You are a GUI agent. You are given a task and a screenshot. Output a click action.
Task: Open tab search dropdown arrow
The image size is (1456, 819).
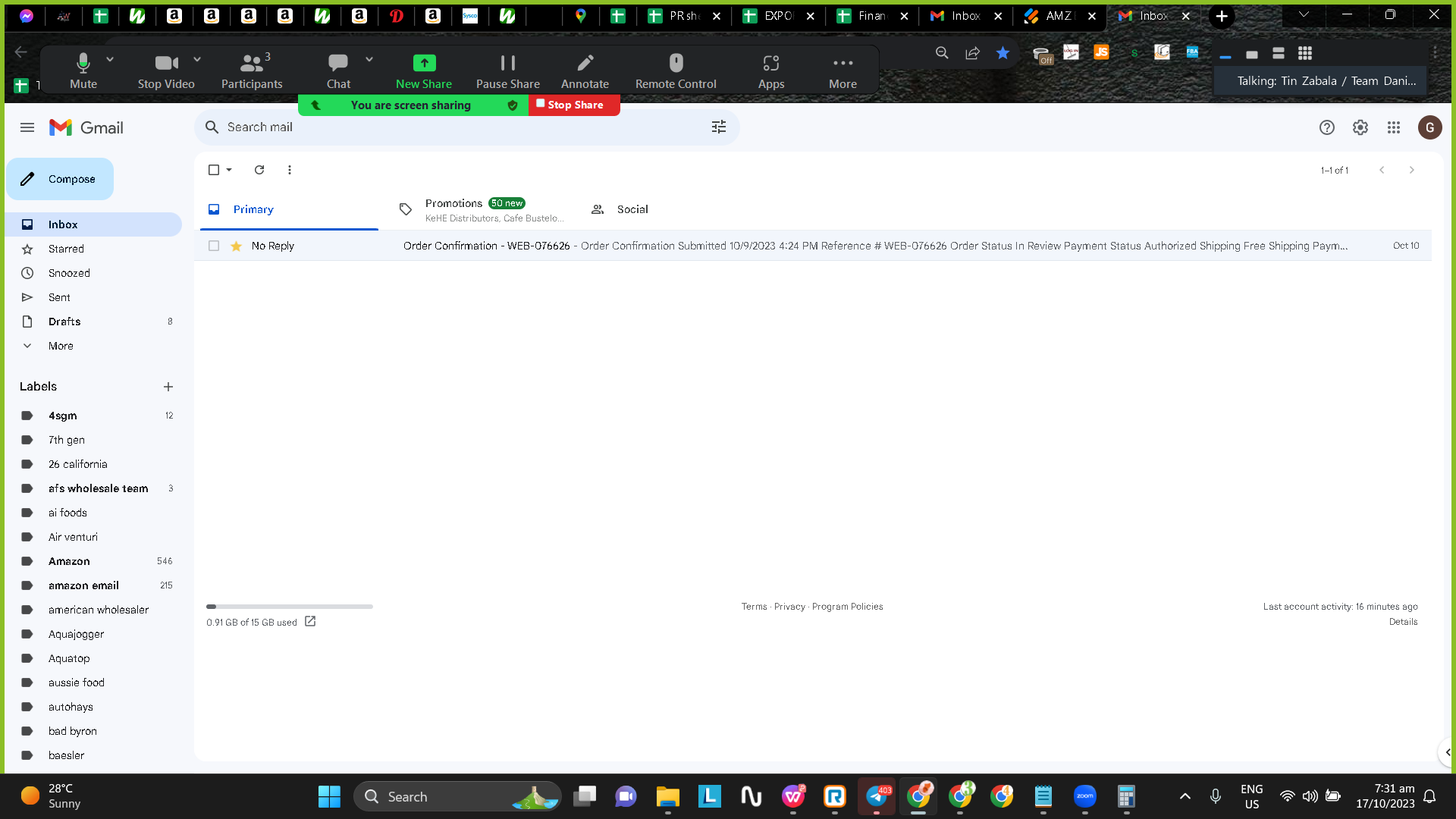click(1304, 14)
